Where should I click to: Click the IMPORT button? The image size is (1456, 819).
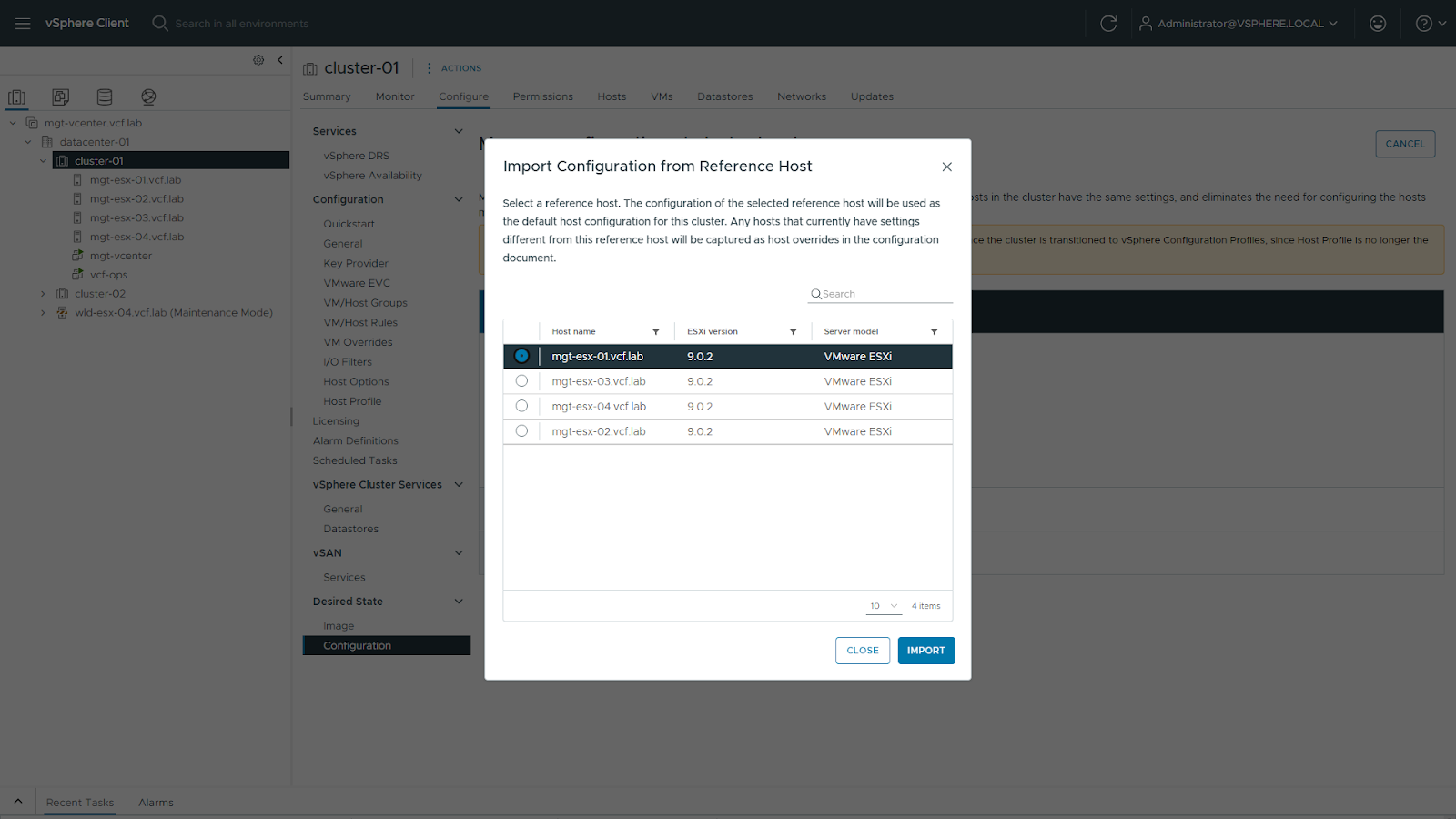coord(926,651)
